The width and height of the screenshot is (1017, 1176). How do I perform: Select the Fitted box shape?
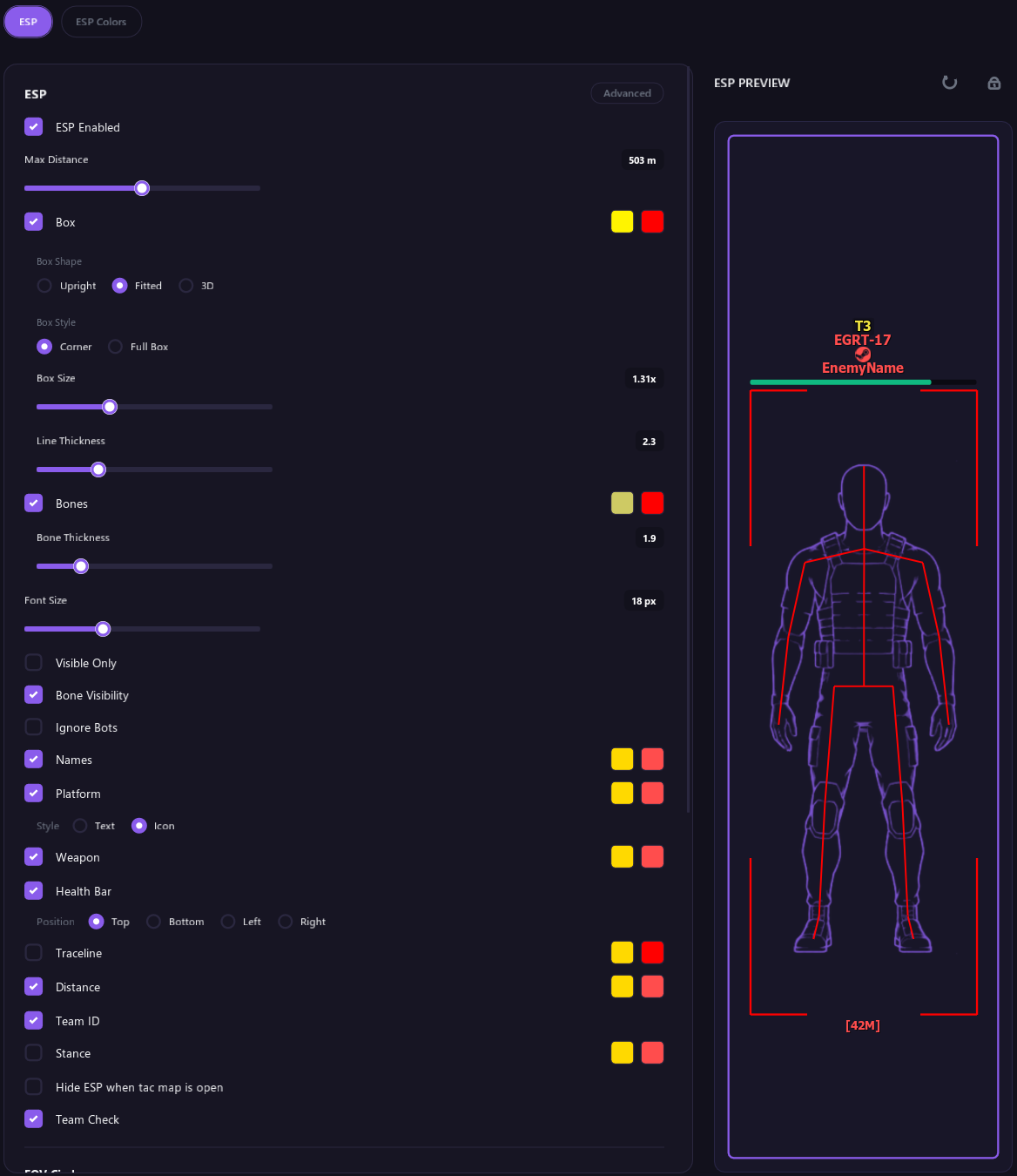[x=120, y=286]
